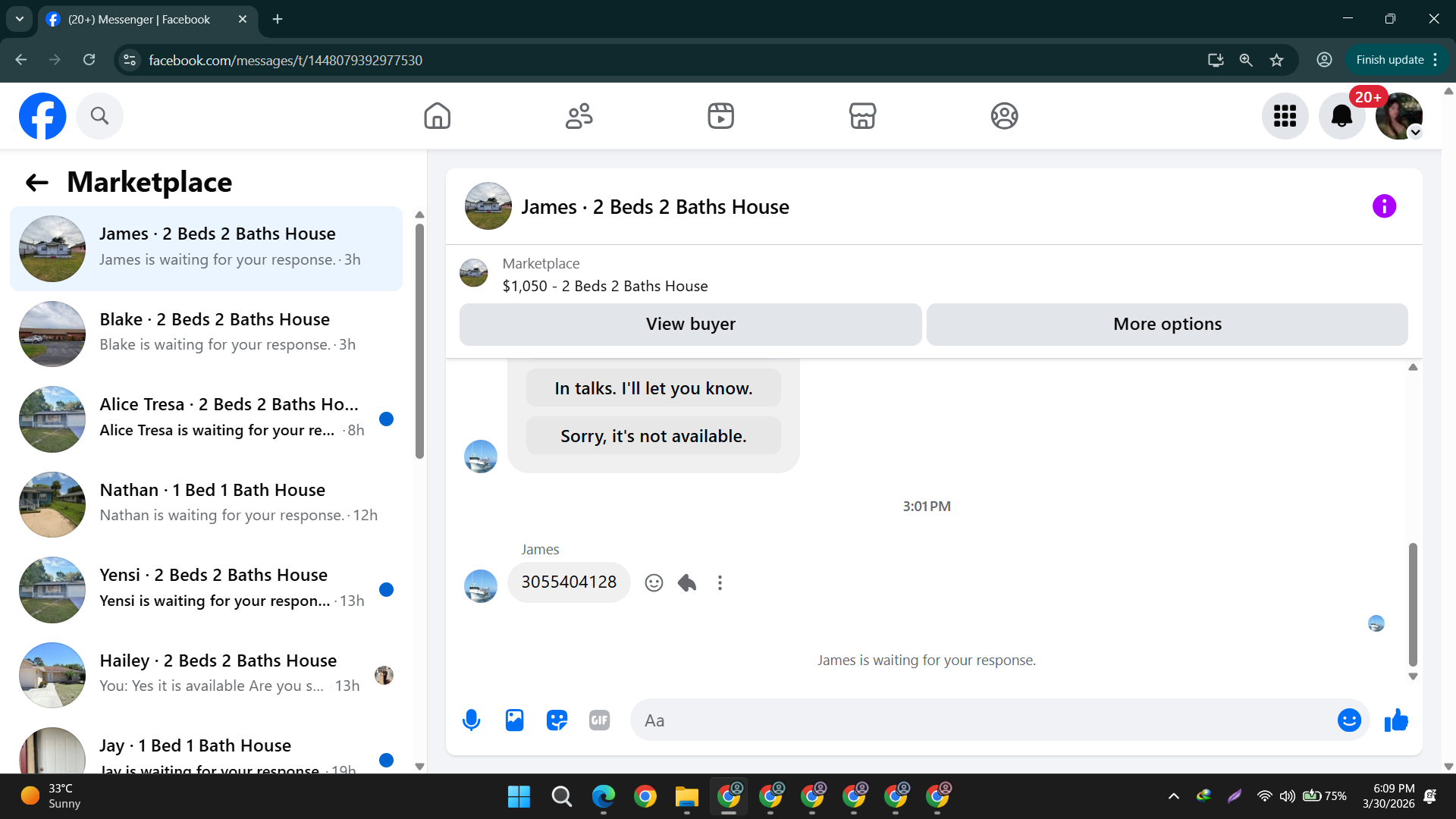The width and height of the screenshot is (1456, 819).
Task: React to James's phone number message
Action: click(x=654, y=582)
